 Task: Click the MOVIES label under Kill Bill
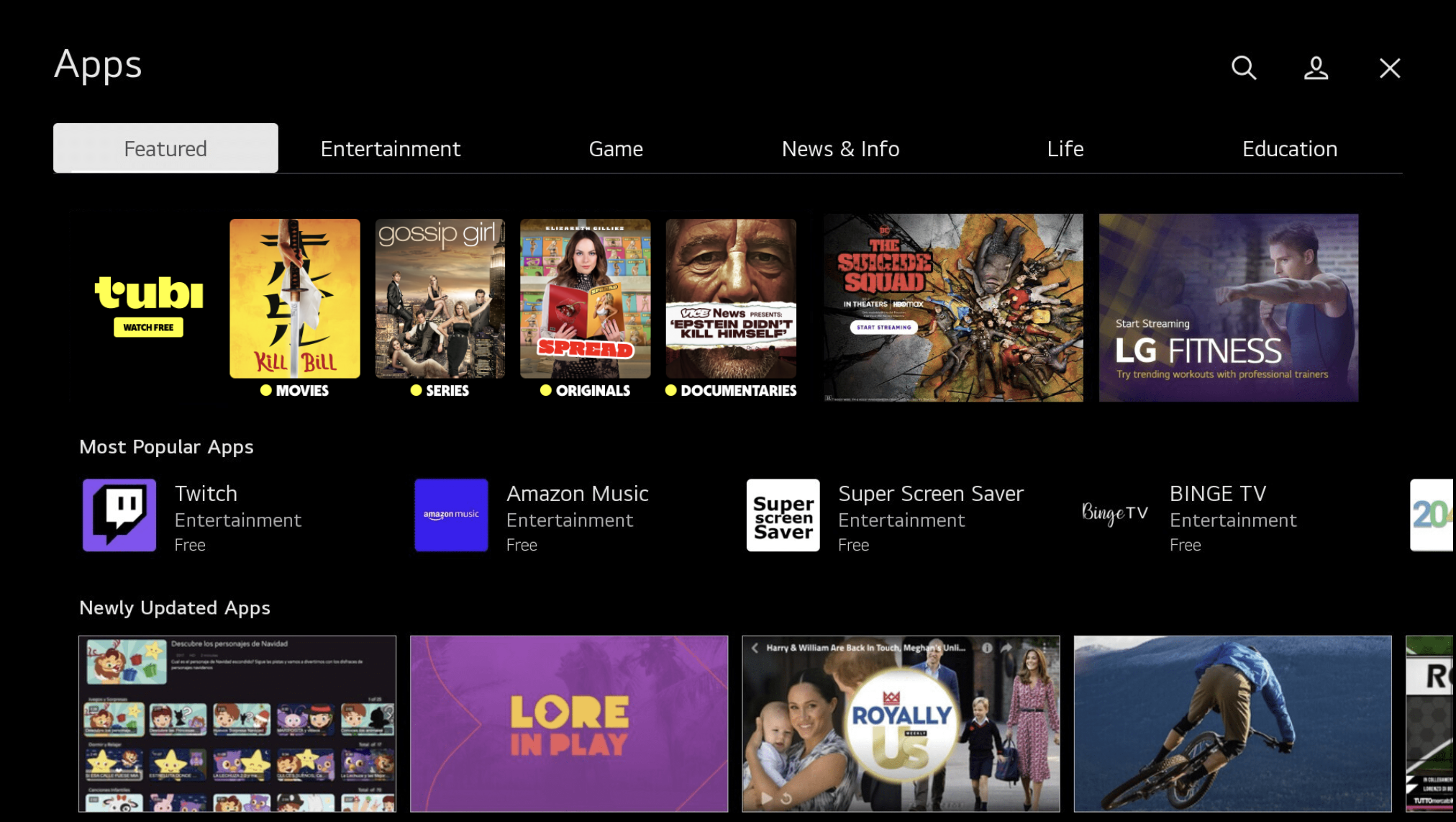click(302, 390)
